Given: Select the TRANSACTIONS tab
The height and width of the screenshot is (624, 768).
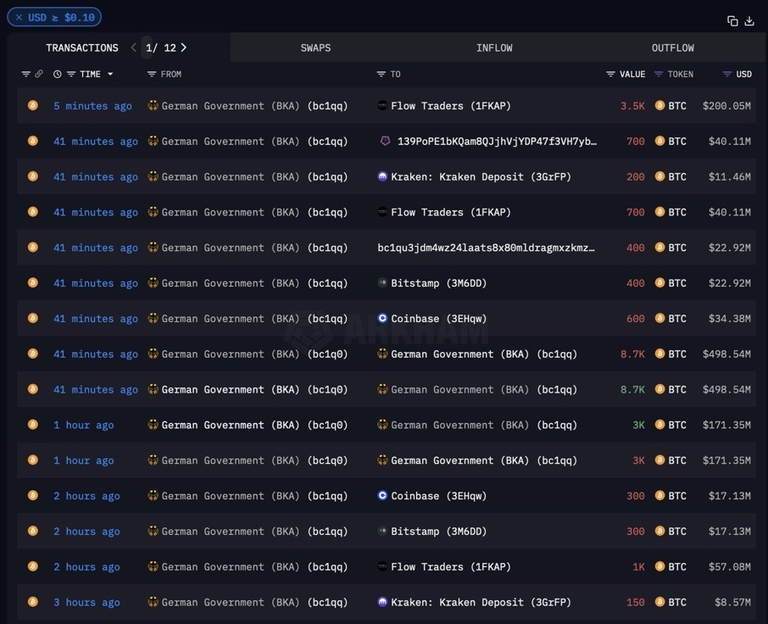Looking at the screenshot, I should [82, 48].
